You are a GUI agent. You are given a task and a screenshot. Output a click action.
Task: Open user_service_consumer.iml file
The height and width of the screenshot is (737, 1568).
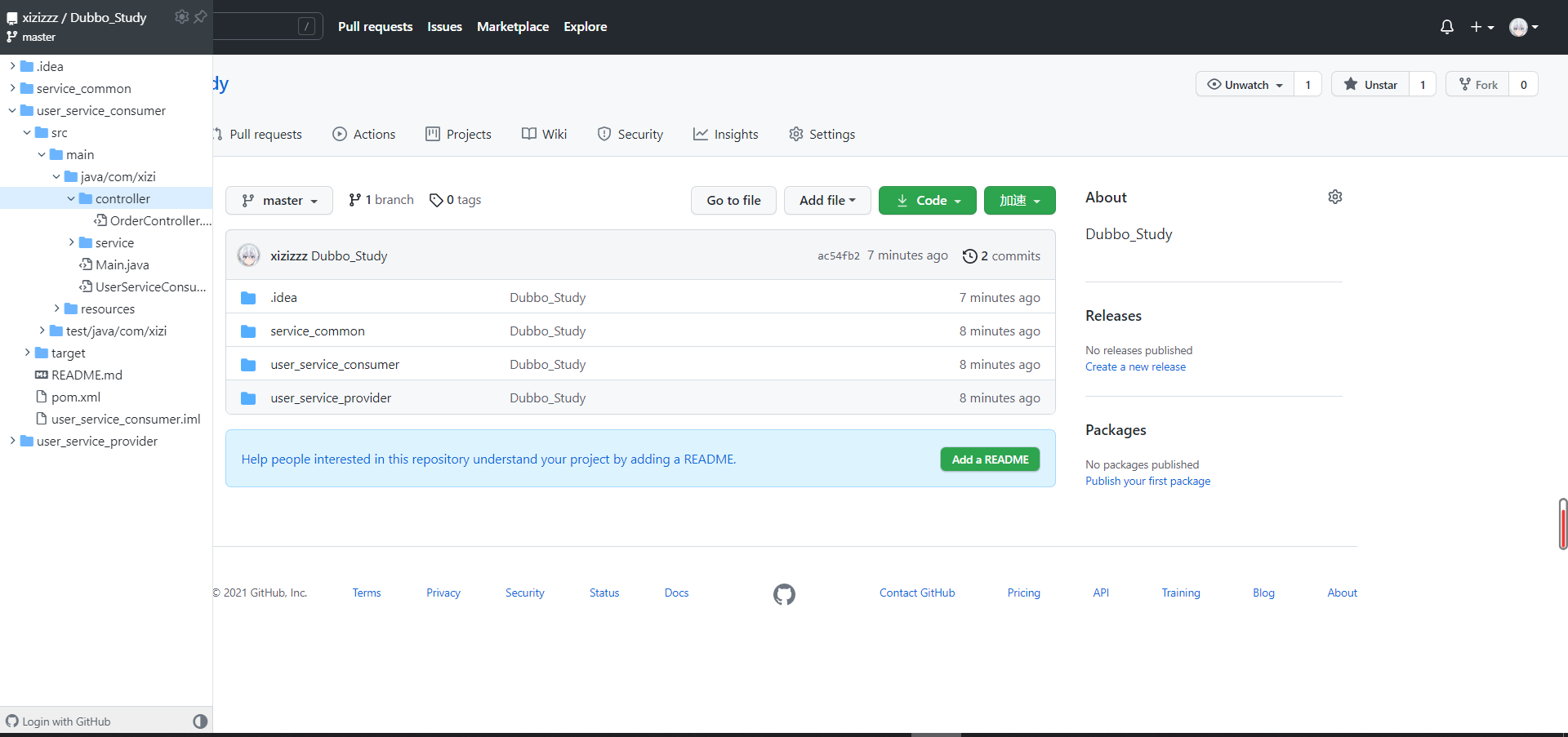point(118,419)
